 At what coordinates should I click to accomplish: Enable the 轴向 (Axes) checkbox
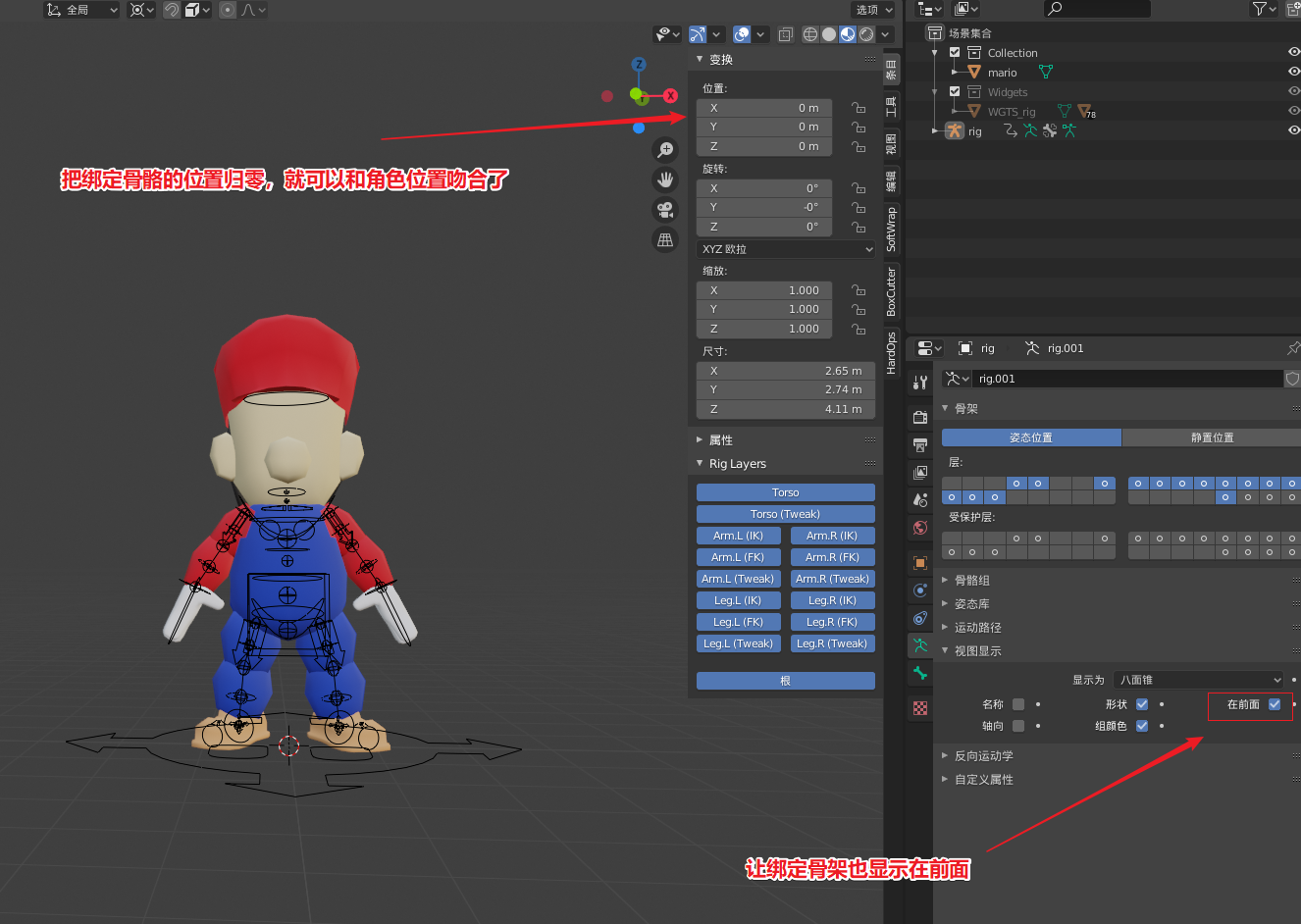(1018, 726)
